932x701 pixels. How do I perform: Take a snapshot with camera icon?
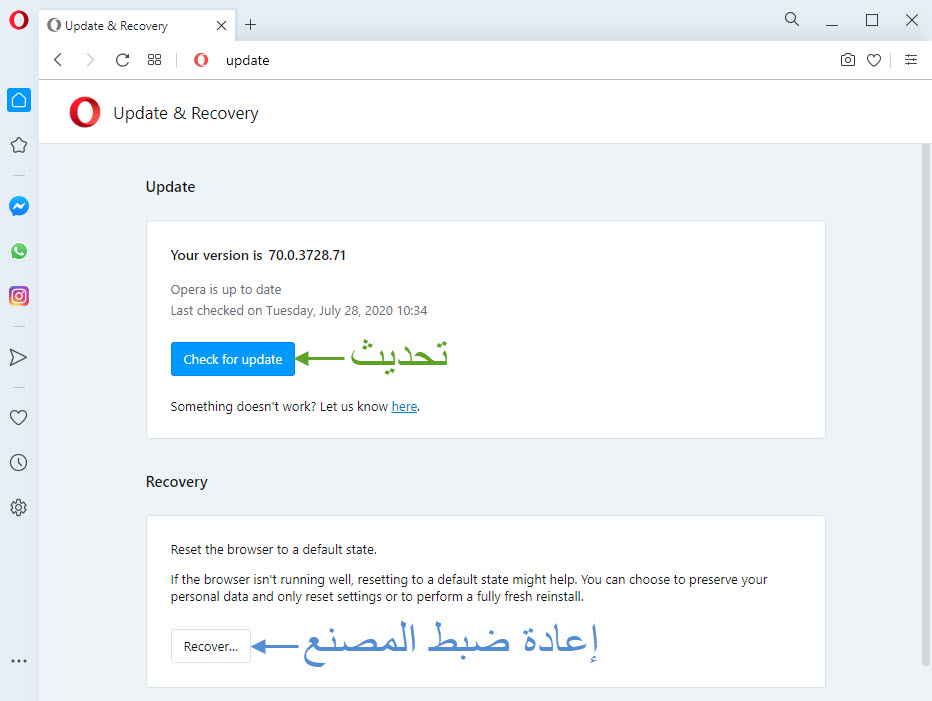click(848, 59)
